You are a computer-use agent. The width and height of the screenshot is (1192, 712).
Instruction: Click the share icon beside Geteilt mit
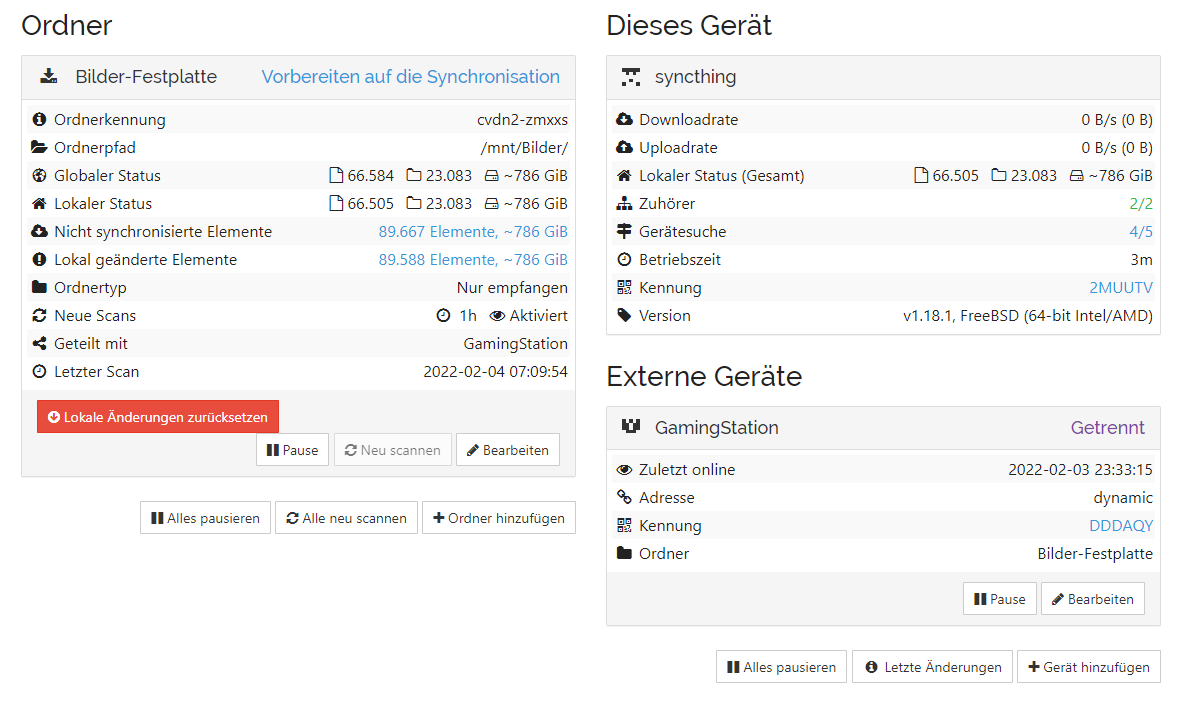[x=40, y=344]
